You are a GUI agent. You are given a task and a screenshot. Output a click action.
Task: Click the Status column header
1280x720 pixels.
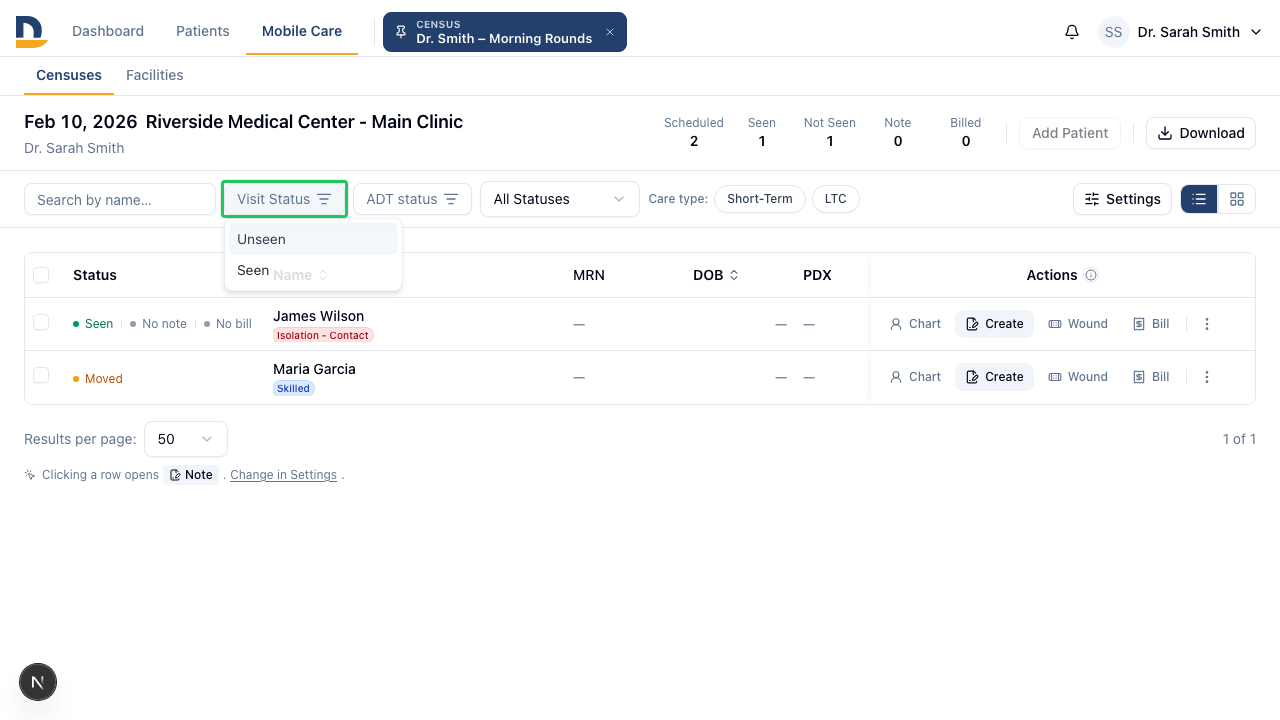tap(95, 275)
